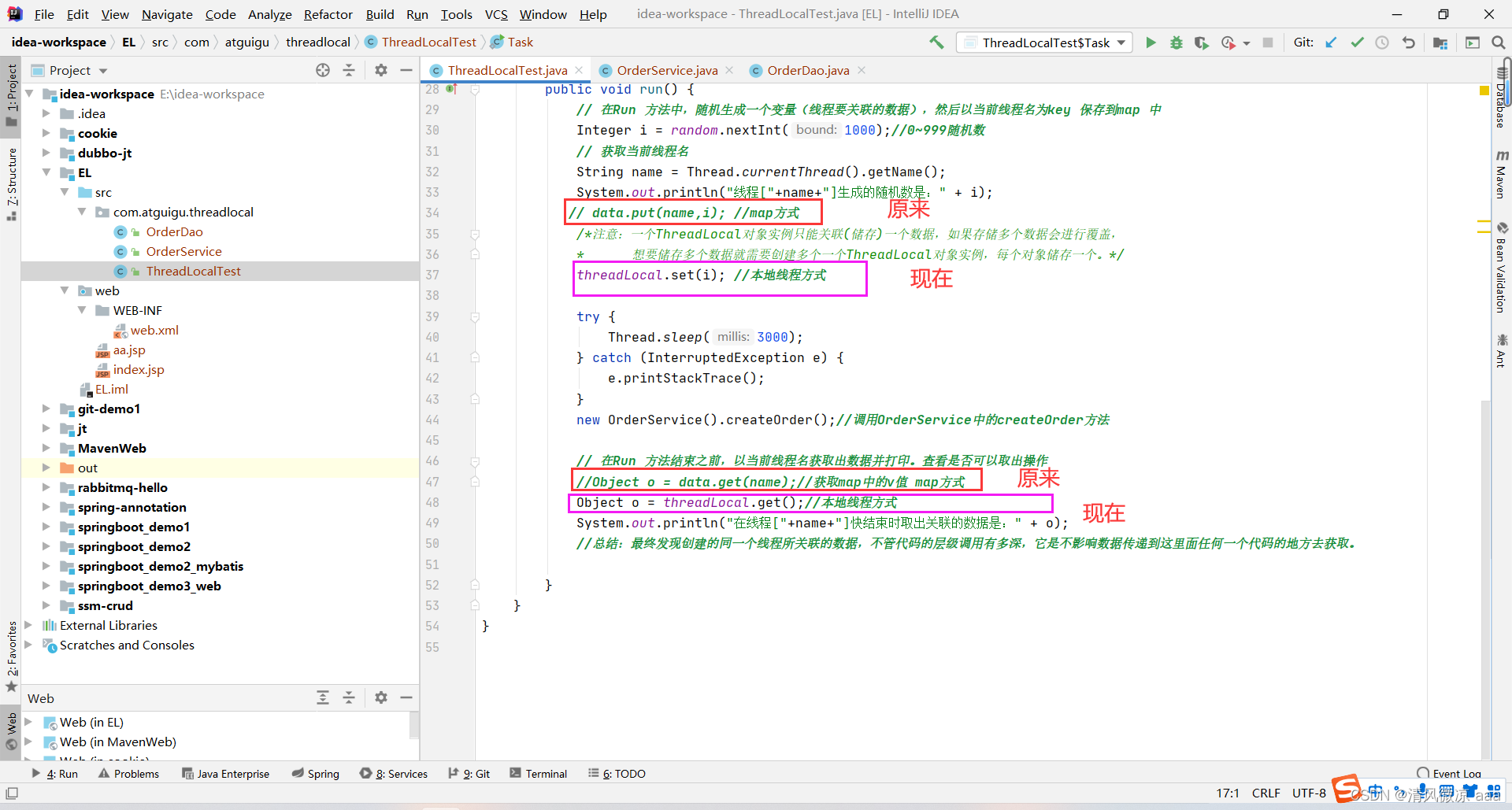The image size is (1512, 810).
Task: Select index.jsp in project tree
Action: pos(139,369)
